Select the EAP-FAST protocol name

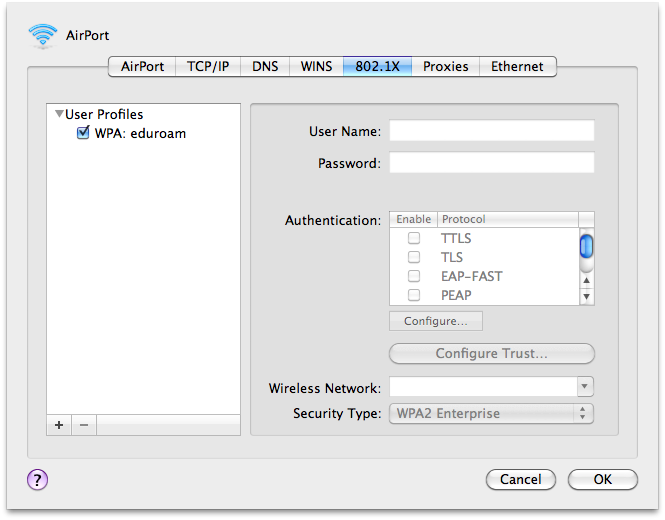pos(472,277)
